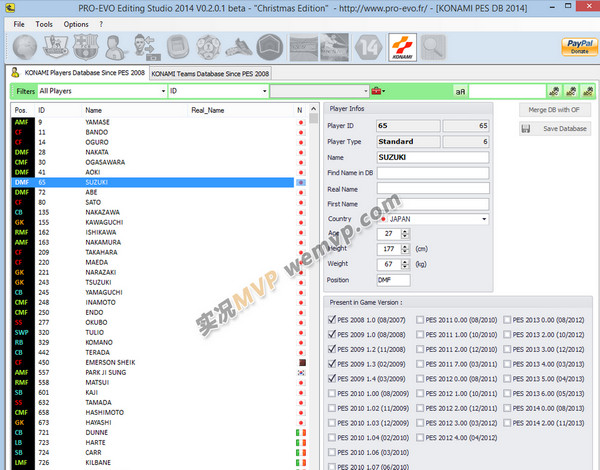Click the Height spinner control
Image resolution: width=600 pixels, height=470 pixels.
pyautogui.click(x=404, y=249)
